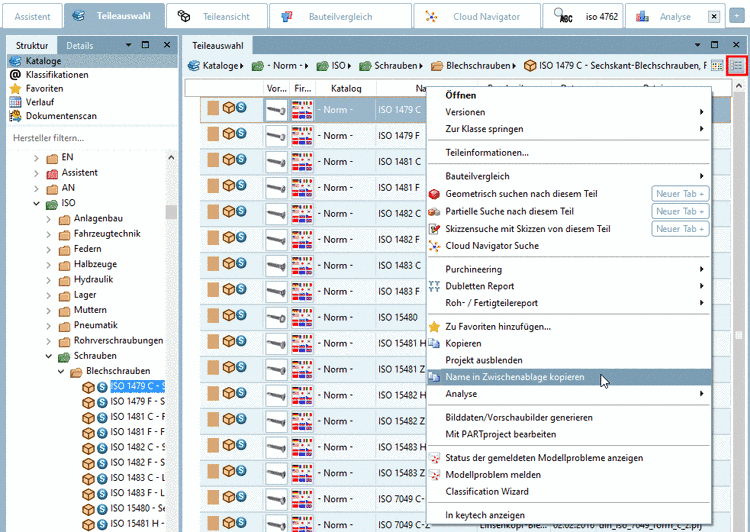Collapse the Schrauben tree folder

click(x=48, y=356)
